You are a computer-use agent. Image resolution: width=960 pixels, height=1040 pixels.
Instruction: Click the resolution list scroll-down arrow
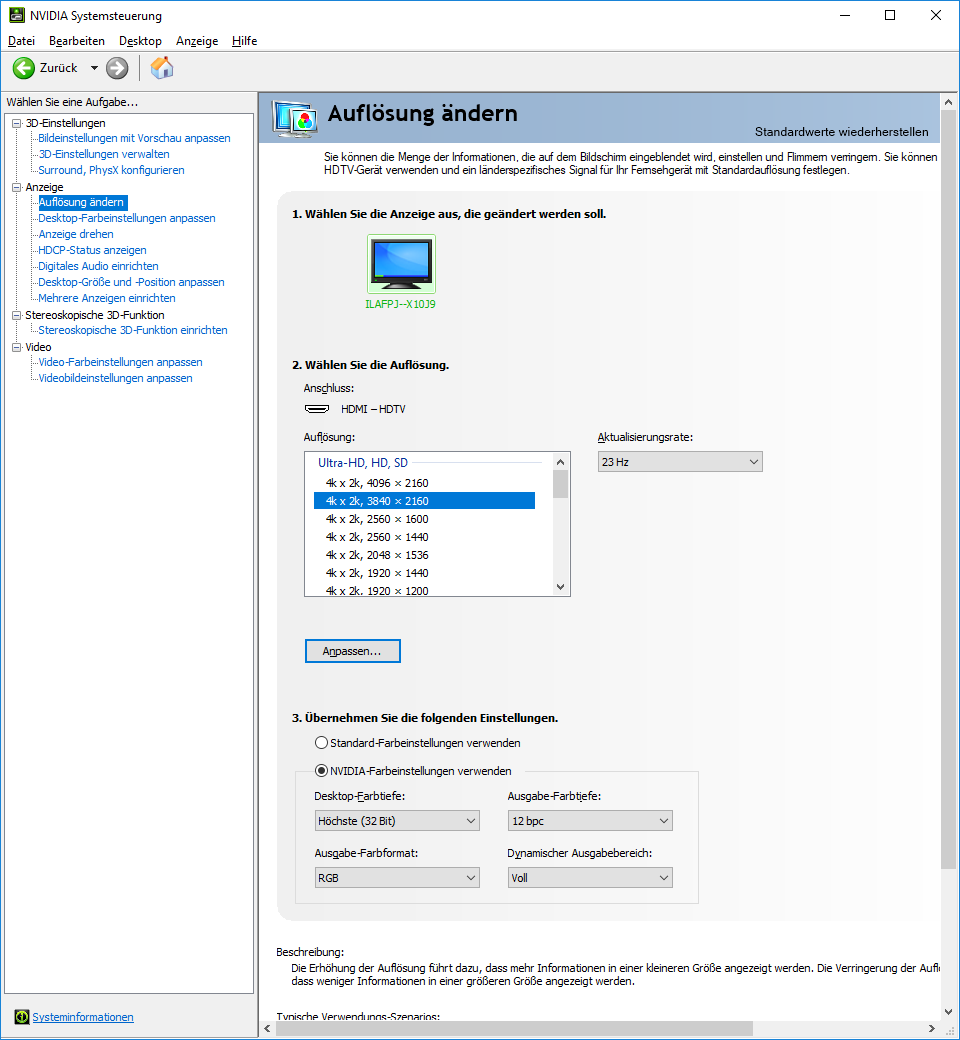561,587
